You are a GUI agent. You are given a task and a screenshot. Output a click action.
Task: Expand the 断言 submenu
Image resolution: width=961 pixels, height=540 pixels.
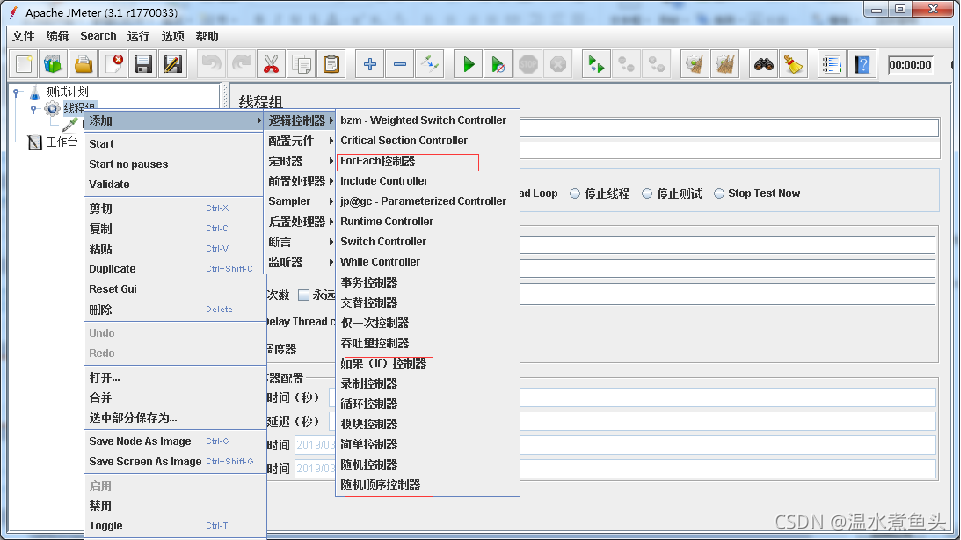(x=300, y=242)
